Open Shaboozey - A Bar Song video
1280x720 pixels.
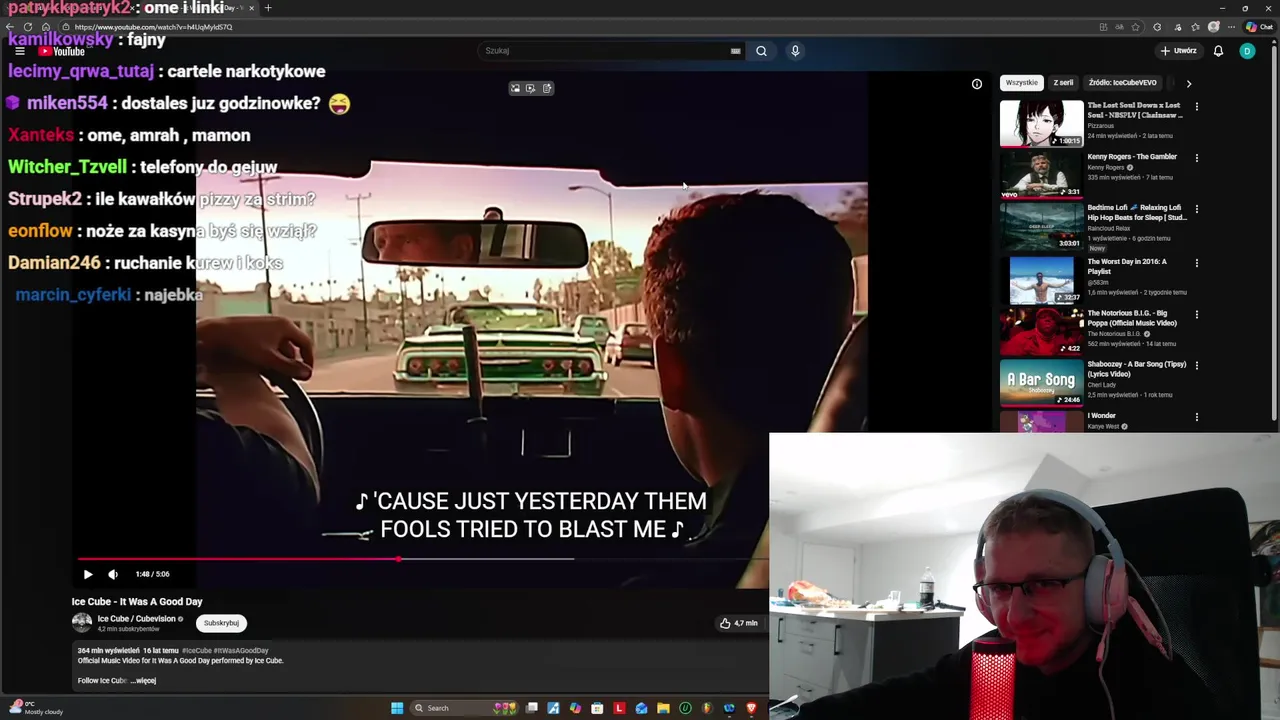coord(1041,382)
